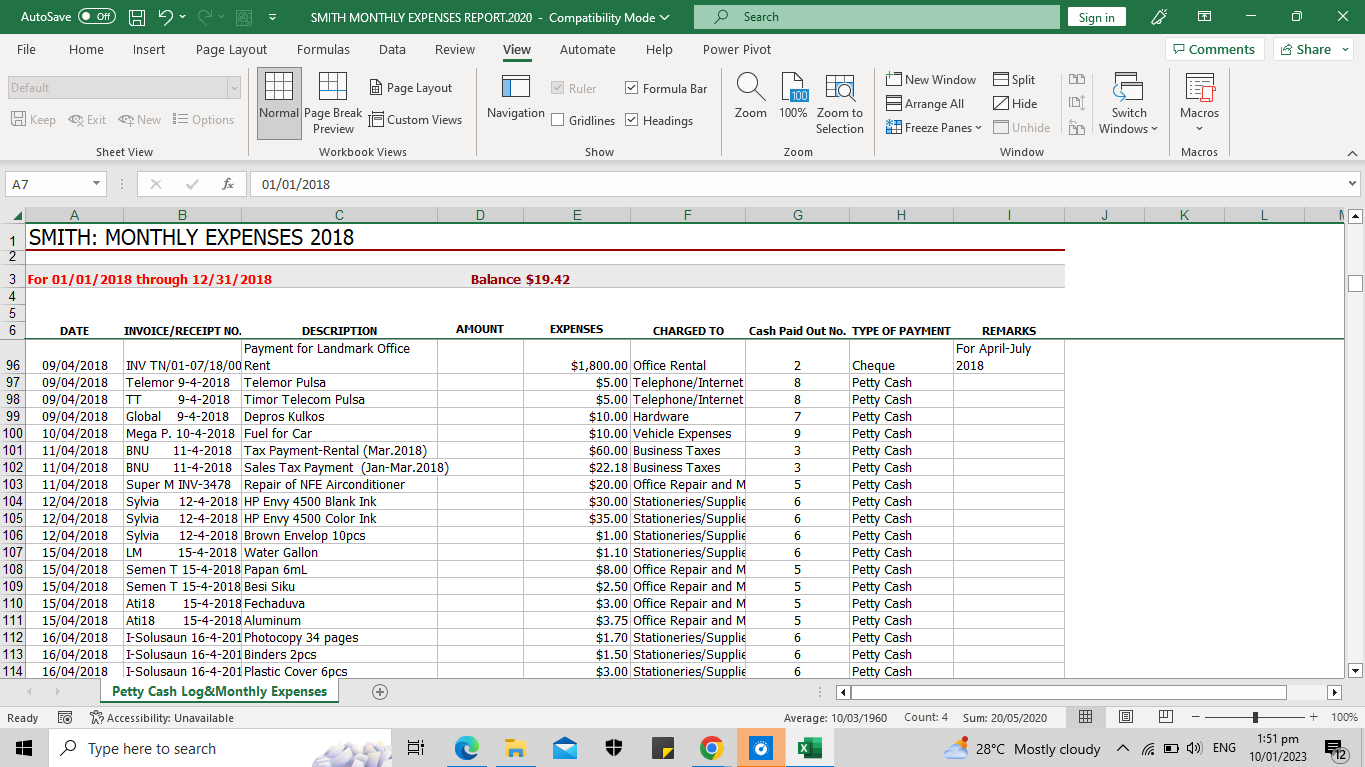
Task: Open Page Break Preview
Action: click(x=333, y=103)
